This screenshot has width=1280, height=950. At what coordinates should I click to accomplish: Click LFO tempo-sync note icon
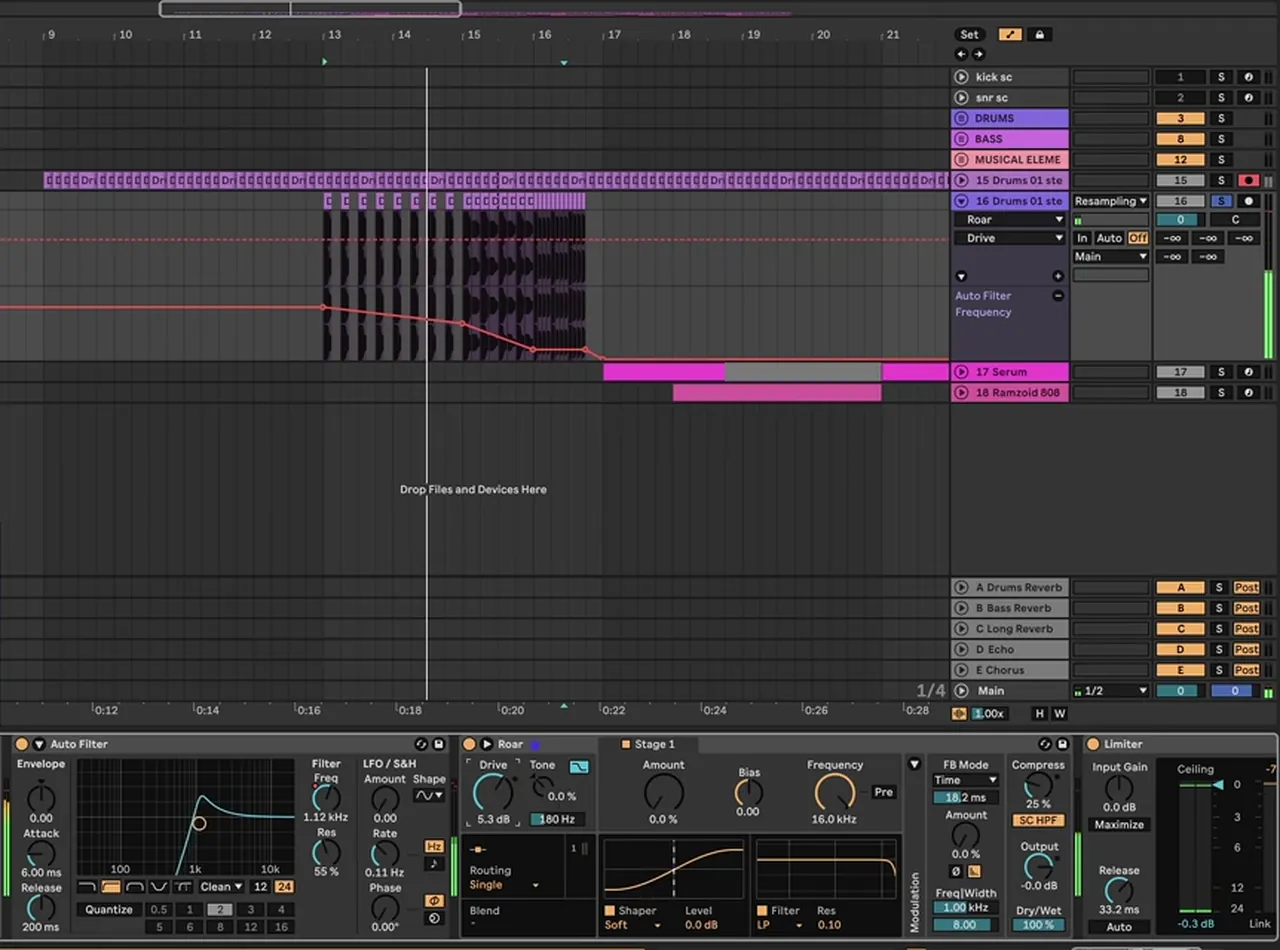pos(434,864)
